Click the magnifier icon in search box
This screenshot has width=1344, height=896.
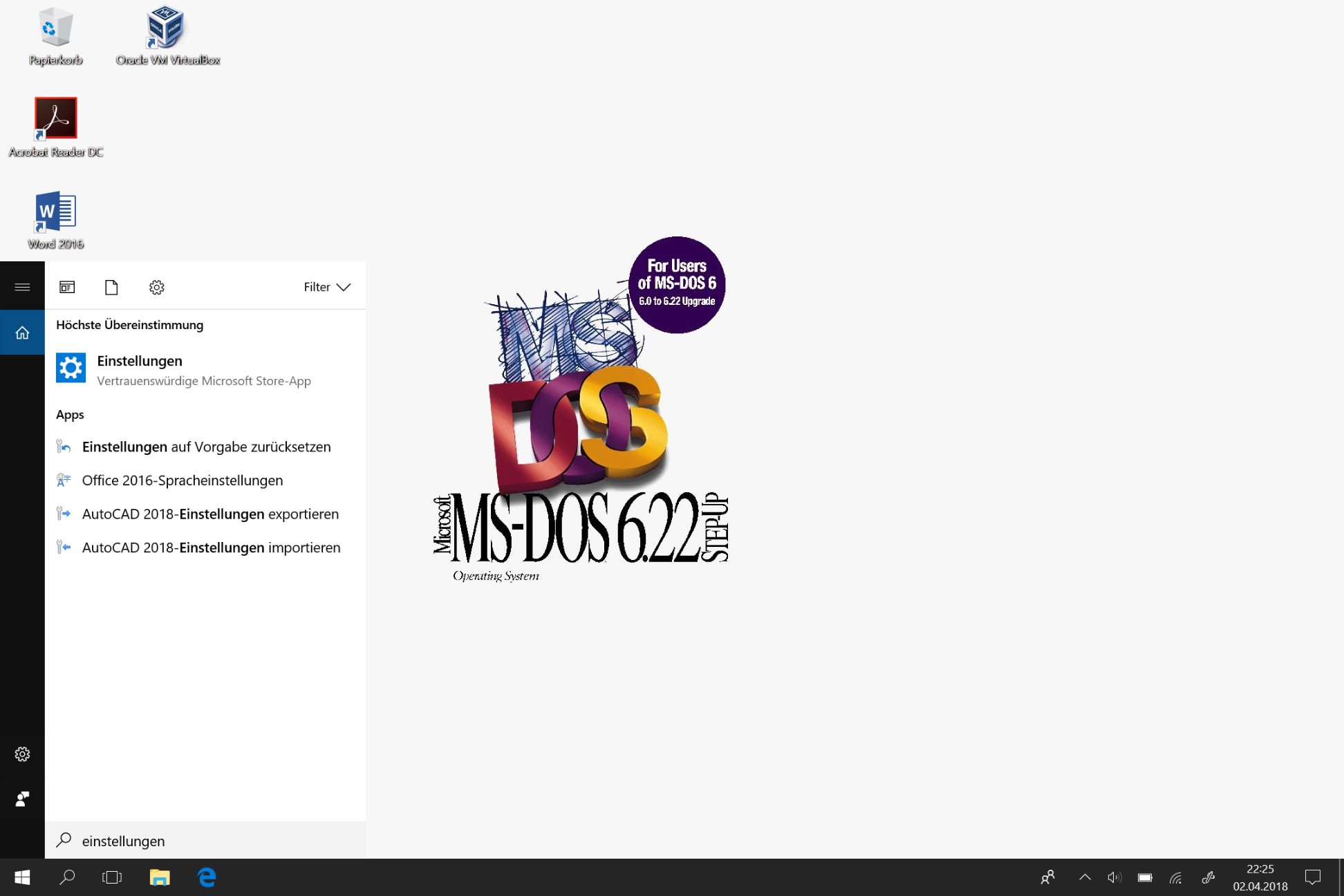(64, 840)
